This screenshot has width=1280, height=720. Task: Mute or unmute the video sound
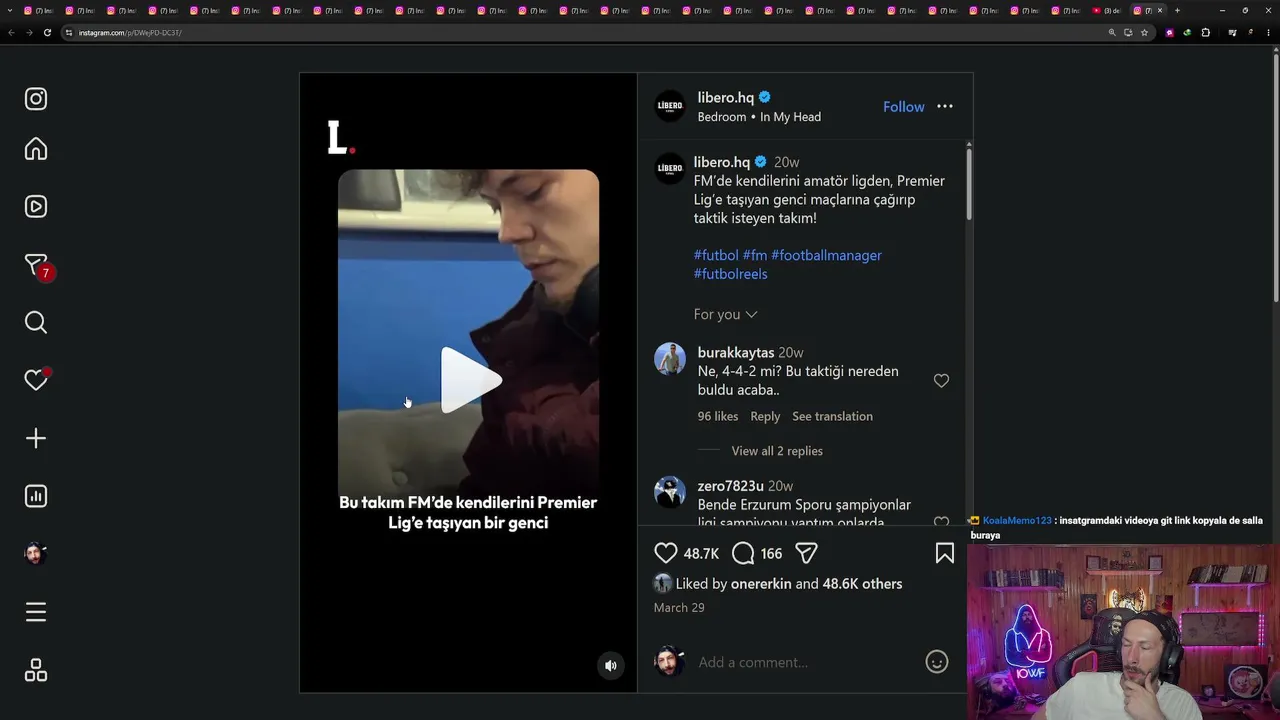click(x=611, y=666)
